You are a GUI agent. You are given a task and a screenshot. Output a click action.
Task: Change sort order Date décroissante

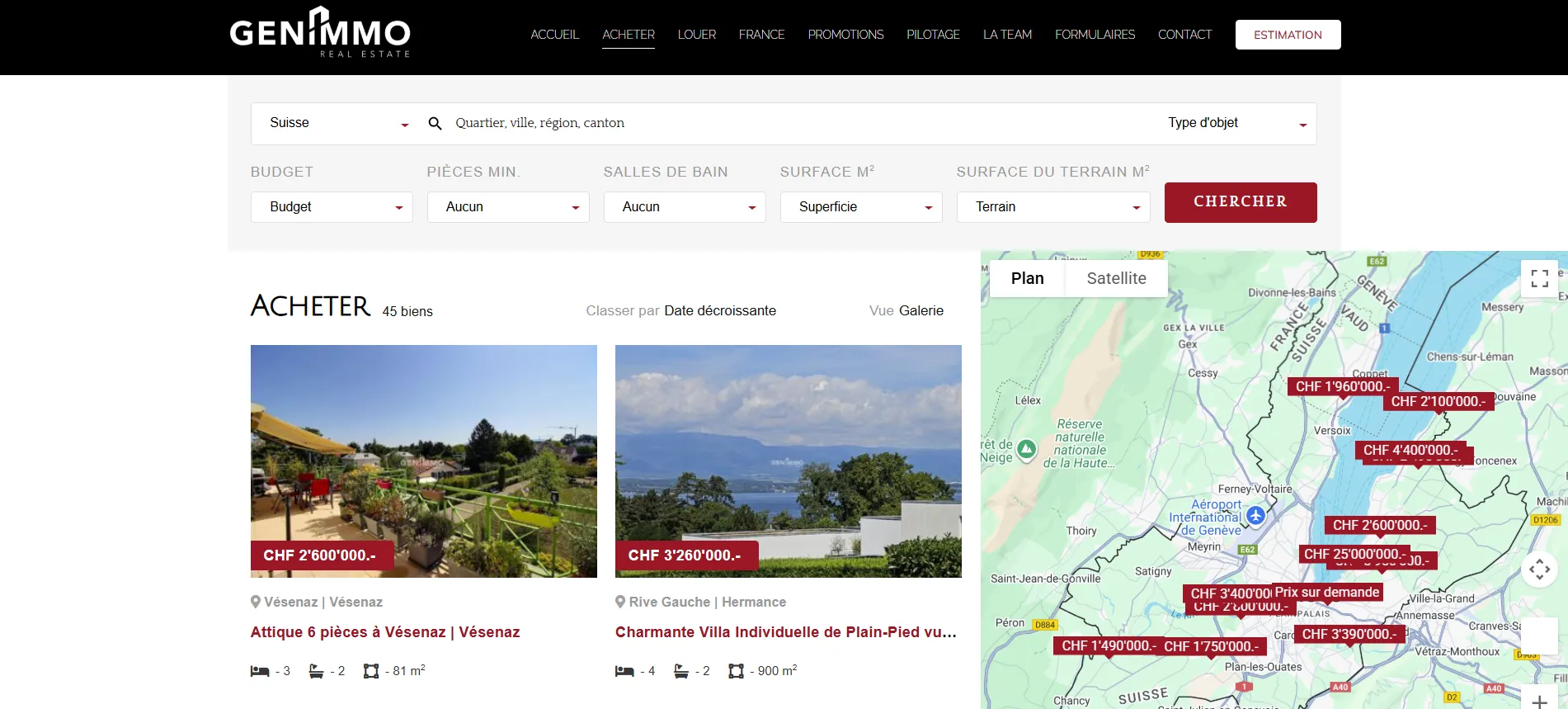(x=720, y=310)
